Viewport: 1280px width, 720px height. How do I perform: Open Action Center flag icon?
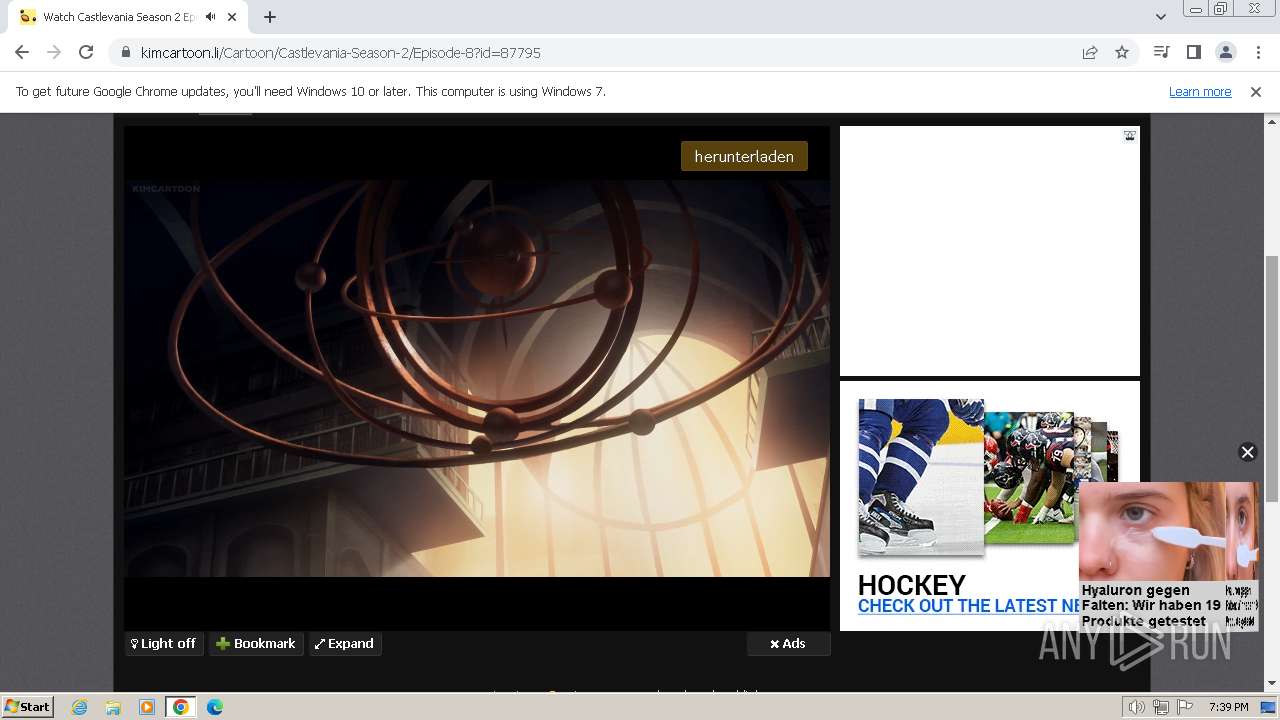click(1184, 707)
